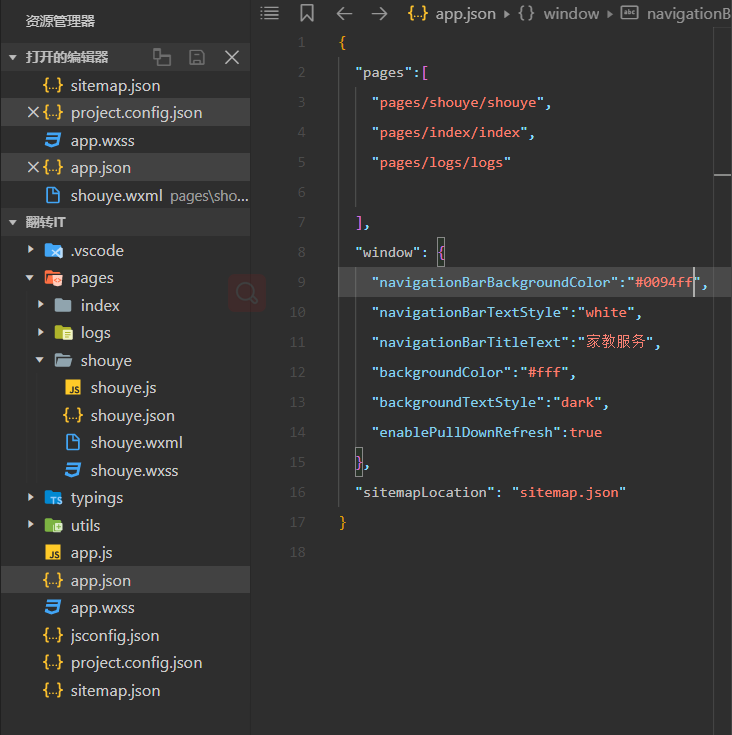732x735 pixels.
Task: Click "navigationBarTextStyle" key on line 10
Action: [x=470, y=312]
